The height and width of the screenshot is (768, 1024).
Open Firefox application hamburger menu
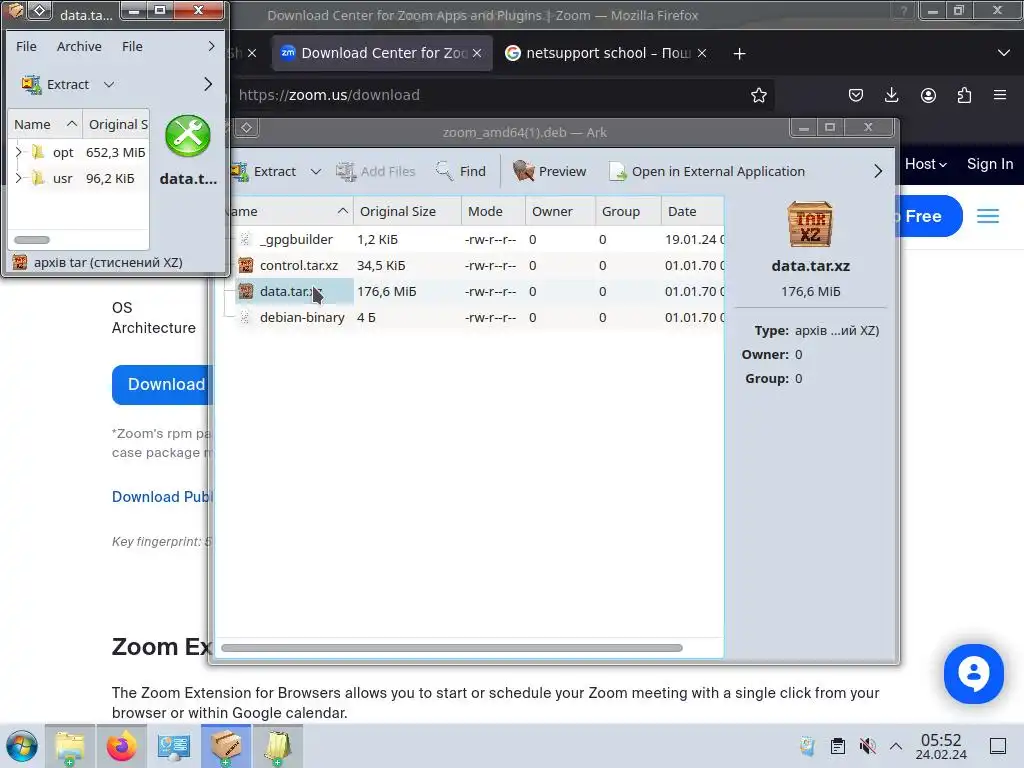(1000, 95)
